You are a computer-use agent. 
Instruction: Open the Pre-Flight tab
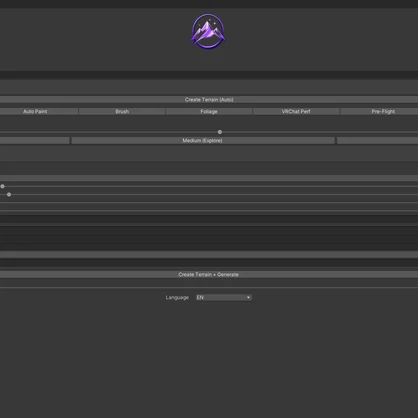(x=379, y=111)
